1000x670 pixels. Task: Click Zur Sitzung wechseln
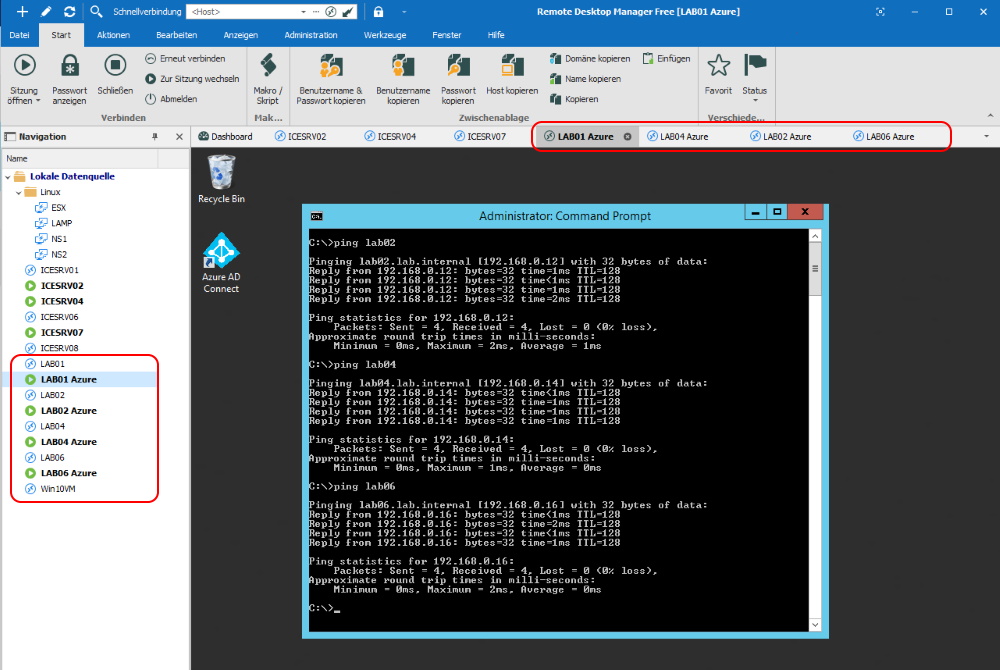click(192, 79)
